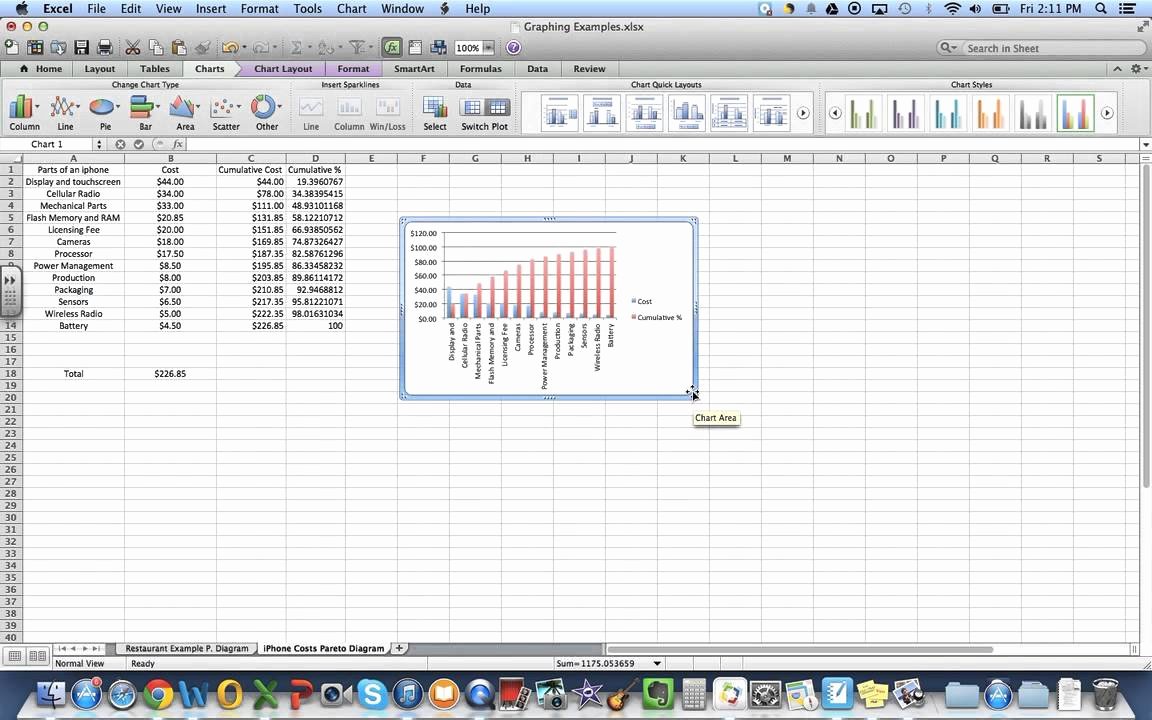Click the Save floppy disk icon
This screenshot has width=1152, height=720.
point(82,48)
